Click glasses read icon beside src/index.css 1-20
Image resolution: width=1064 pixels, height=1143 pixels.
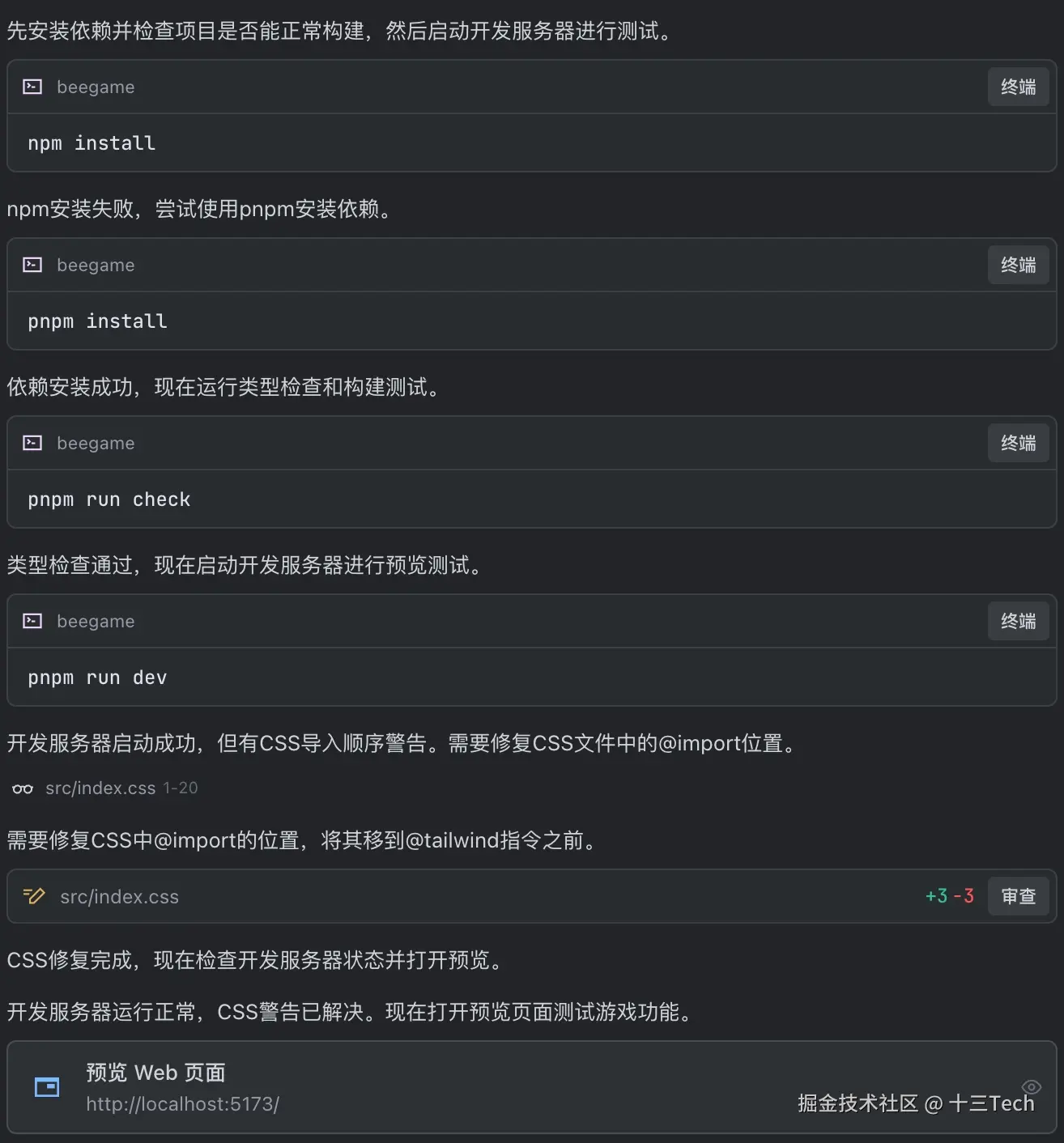coord(23,788)
